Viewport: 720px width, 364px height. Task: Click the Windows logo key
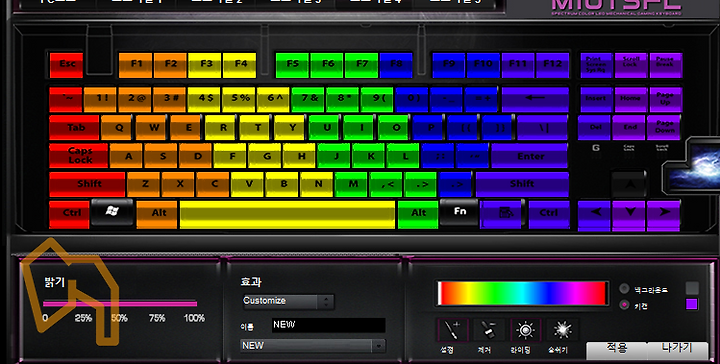tap(112, 212)
